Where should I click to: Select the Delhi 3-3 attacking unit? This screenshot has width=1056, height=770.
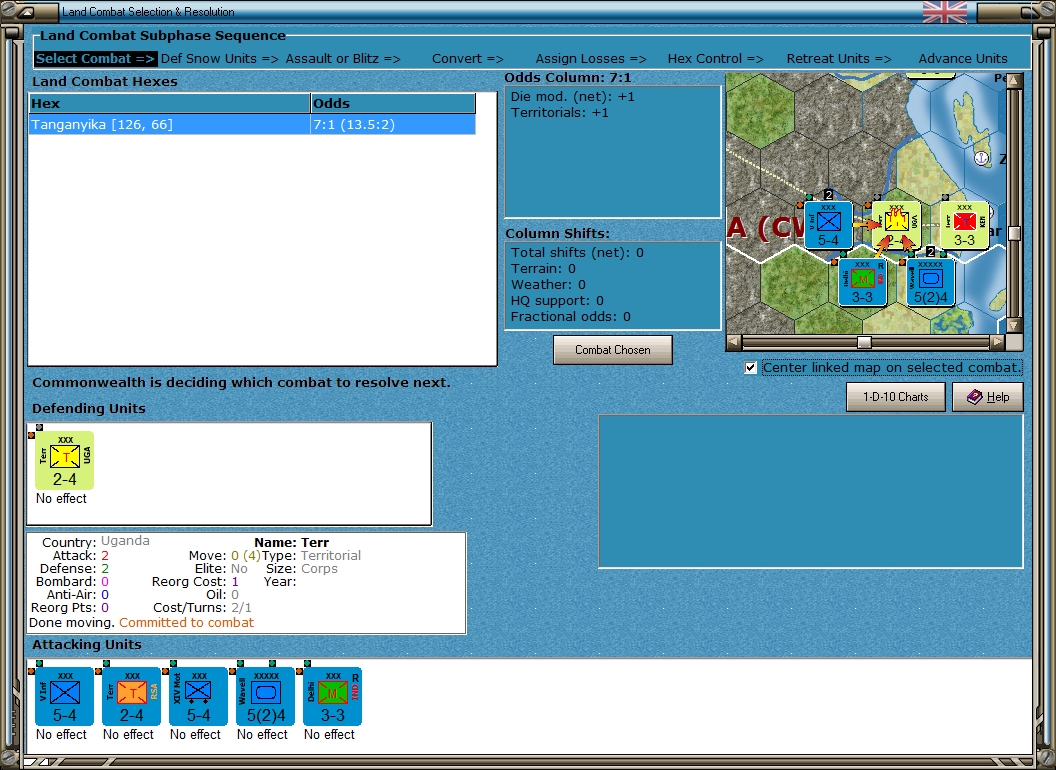coord(332,696)
